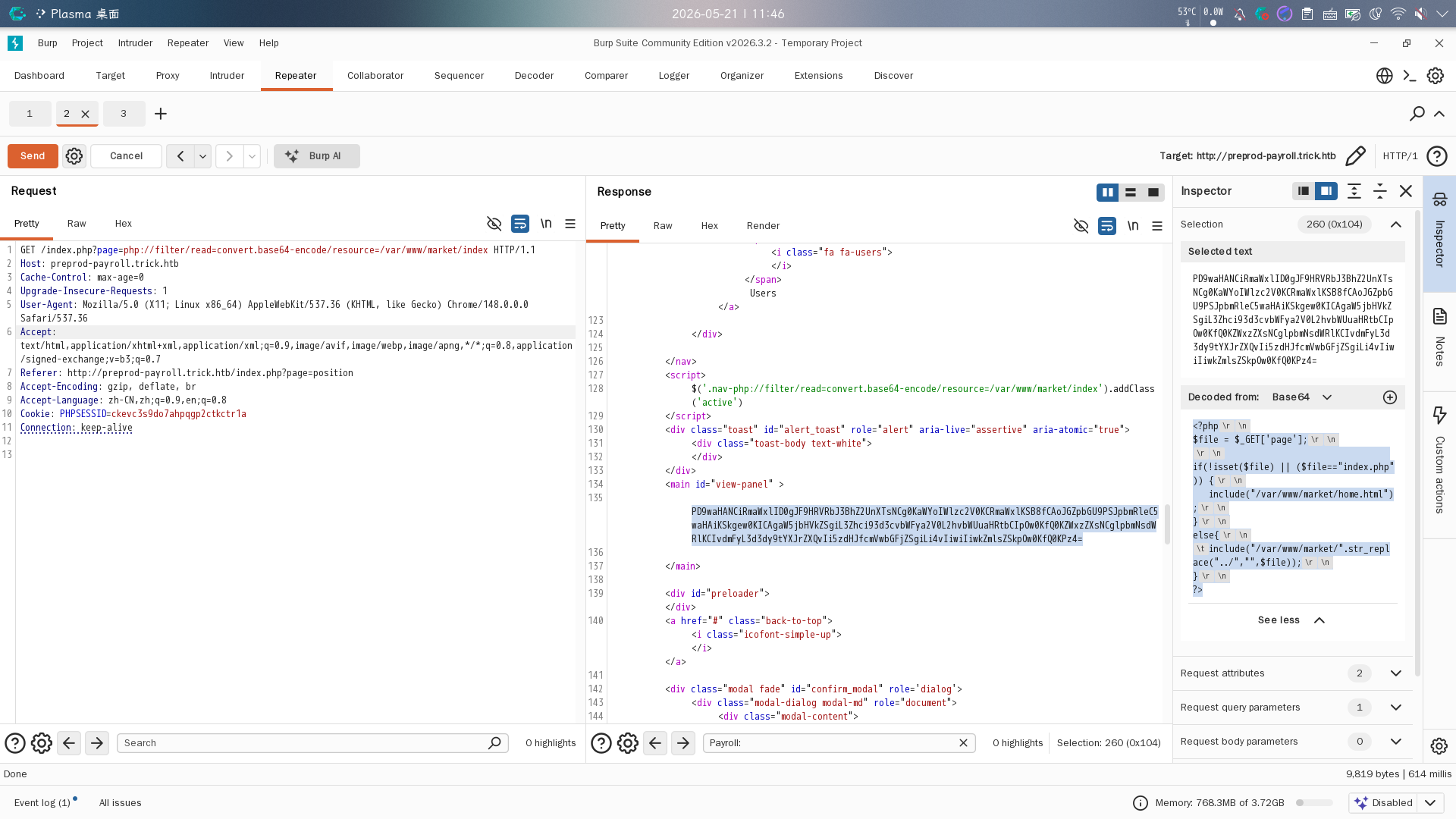The height and width of the screenshot is (819, 1456).
Task: Toggle hidden characters visibility in Response
Action: [x=1081, y=226]
